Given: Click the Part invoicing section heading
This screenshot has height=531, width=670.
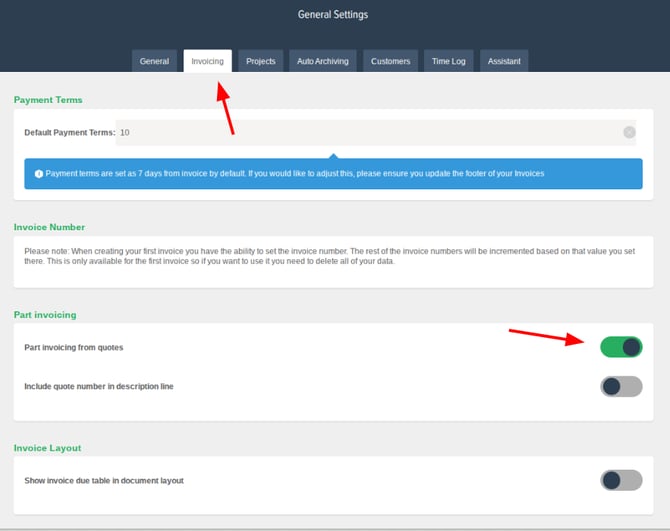Looking at the screenshot, I should [x=45, y=315].
